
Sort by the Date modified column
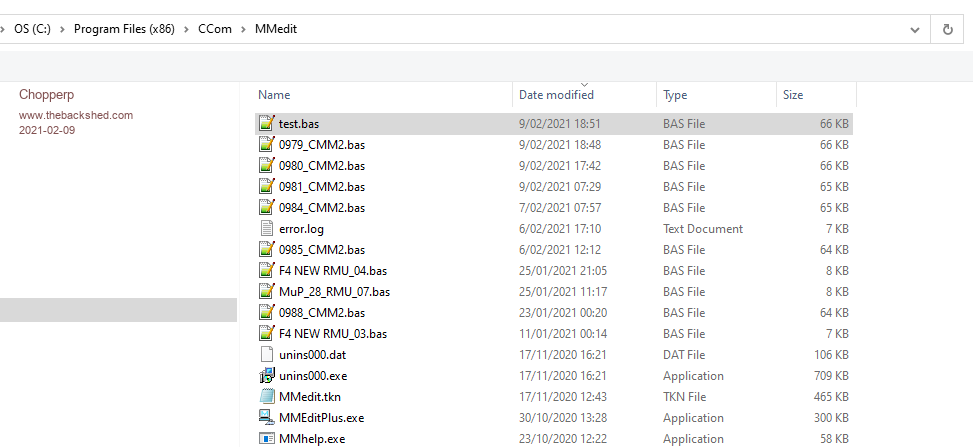click(x=556, y=95)
